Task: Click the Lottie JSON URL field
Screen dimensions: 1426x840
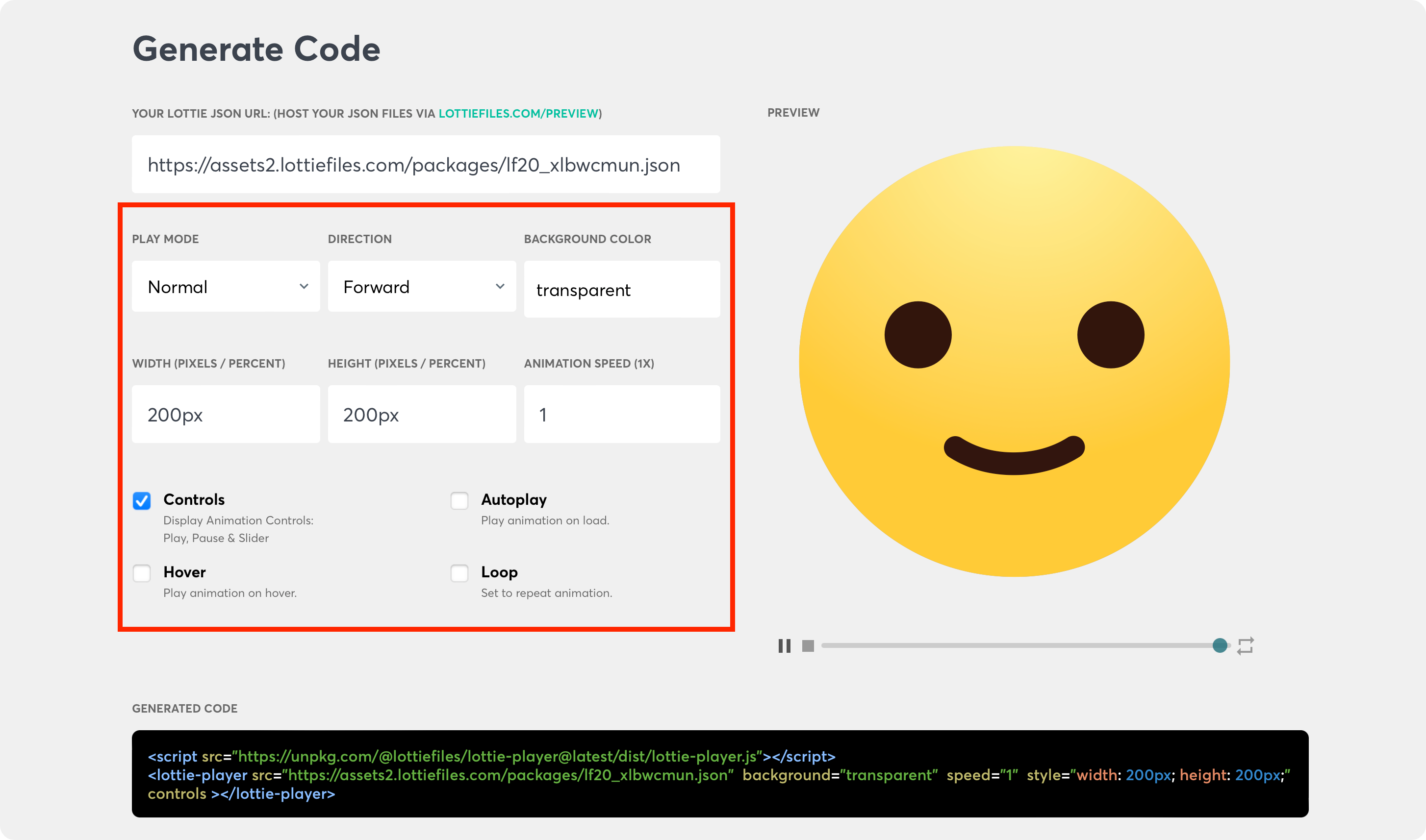Action: [425, 165]
